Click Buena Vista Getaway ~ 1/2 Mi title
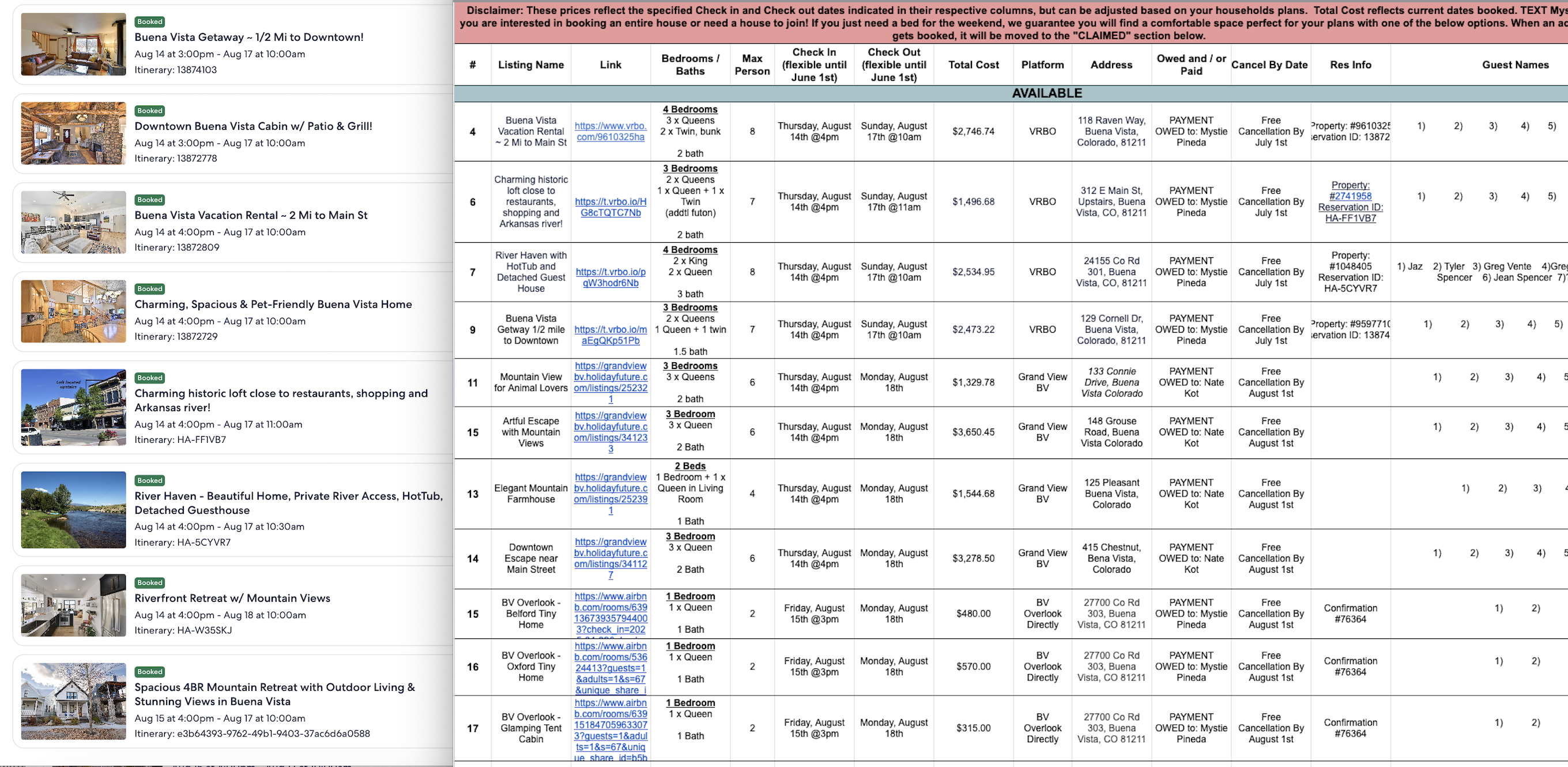1568x767 pixels. coord(249,37)
